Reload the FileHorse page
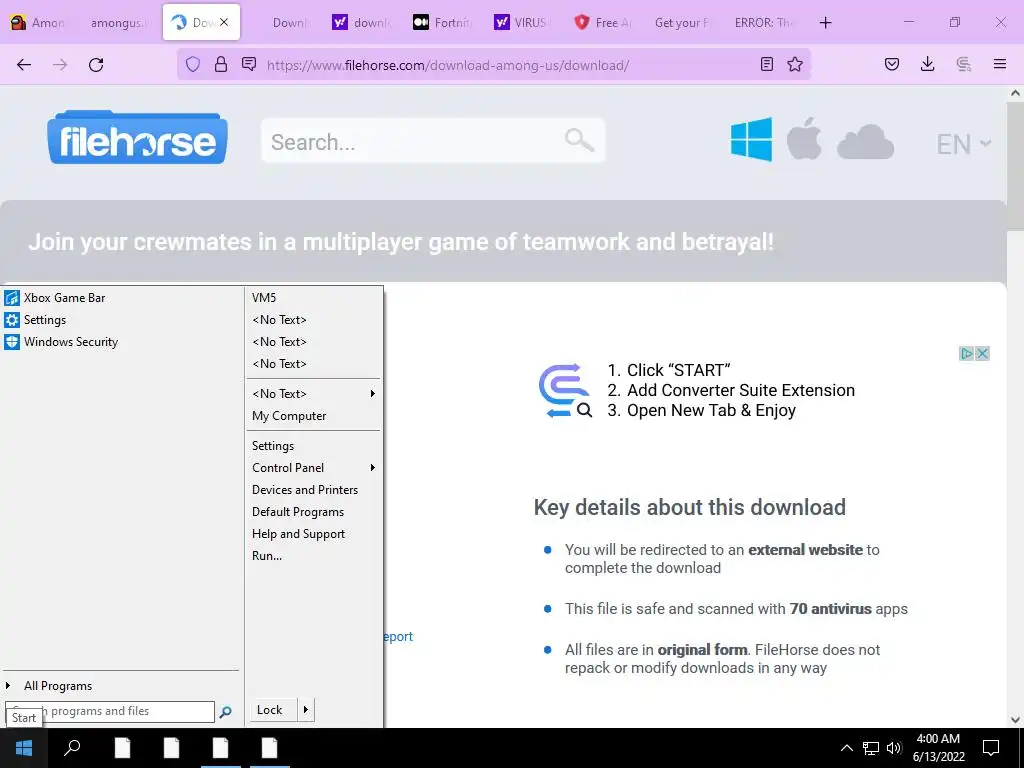 [x=96, y=65]
